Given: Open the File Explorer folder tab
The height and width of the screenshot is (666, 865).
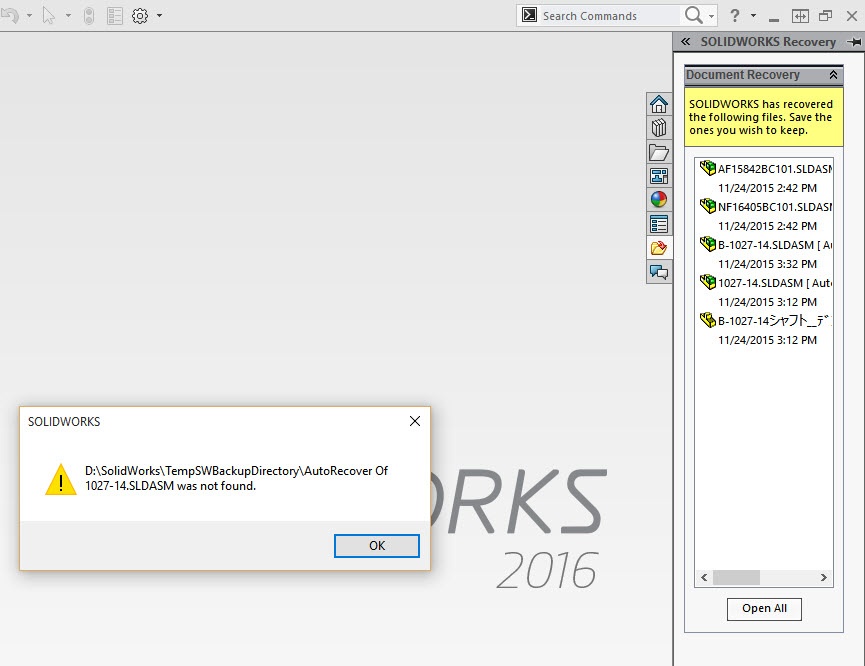Looking at the screenshot, I should click(x=659, y=152).
